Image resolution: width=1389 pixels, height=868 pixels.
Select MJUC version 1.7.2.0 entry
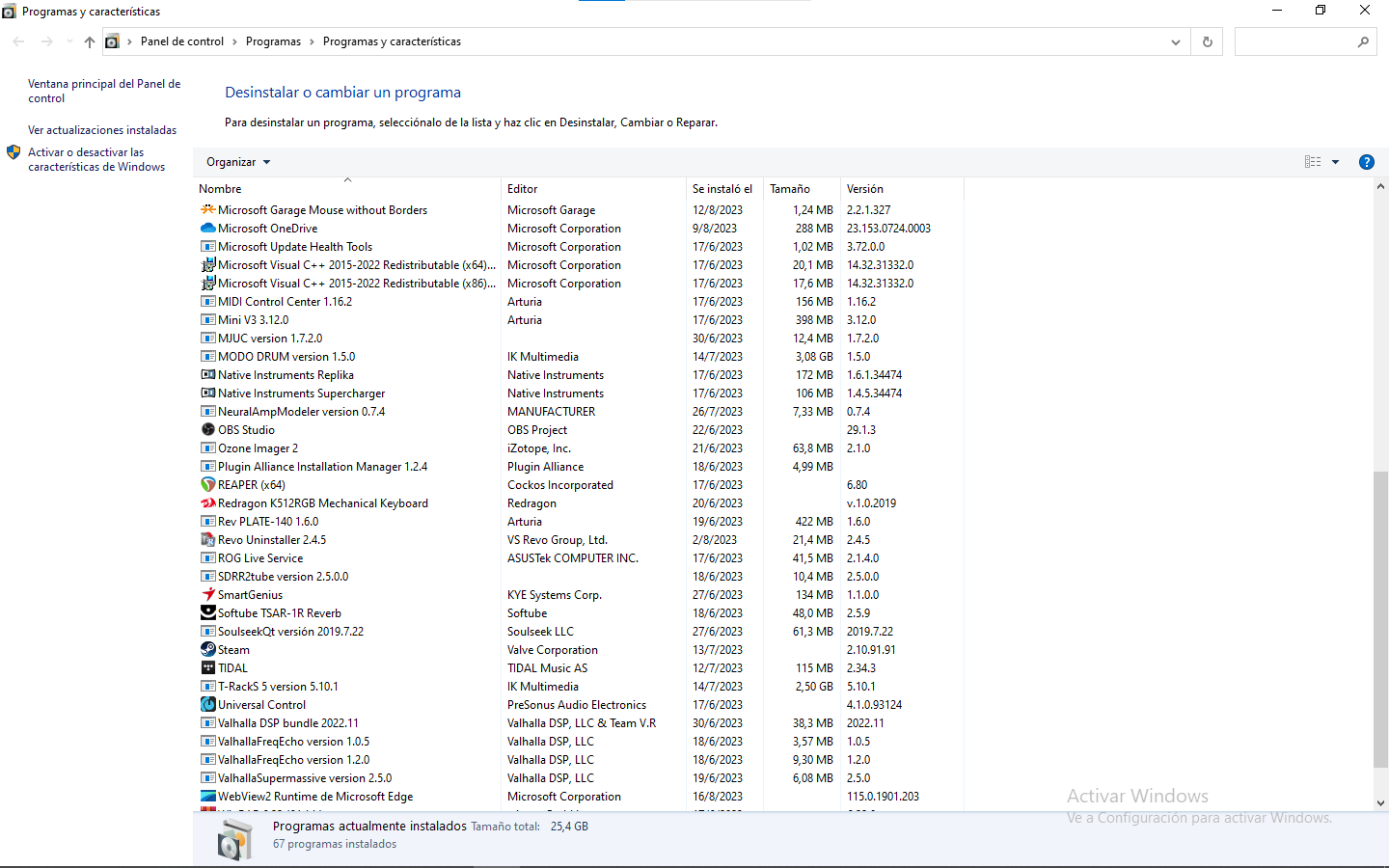[x=581, y=339]
